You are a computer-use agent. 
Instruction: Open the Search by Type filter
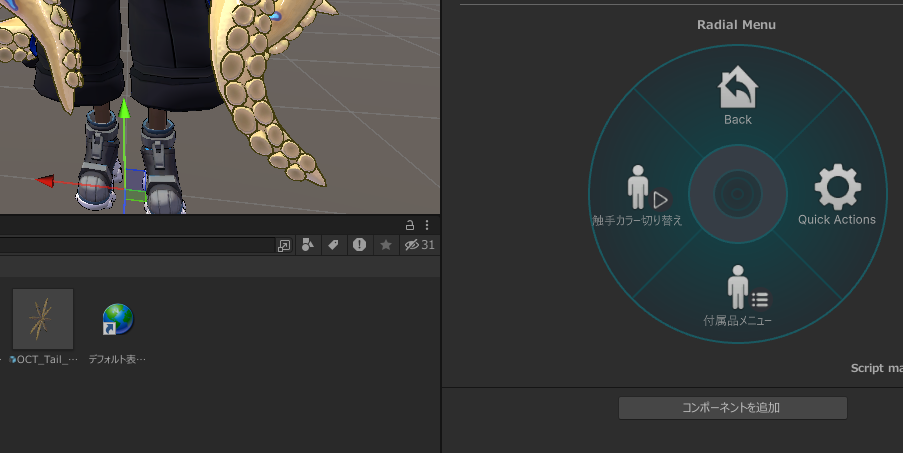click(308, 245)
